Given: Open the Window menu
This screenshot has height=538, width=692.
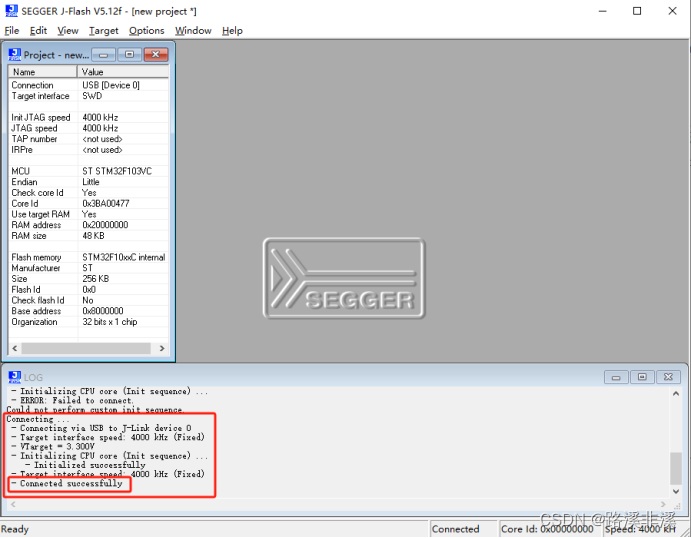Looking at the screenshot, I should tap(193, 30).
